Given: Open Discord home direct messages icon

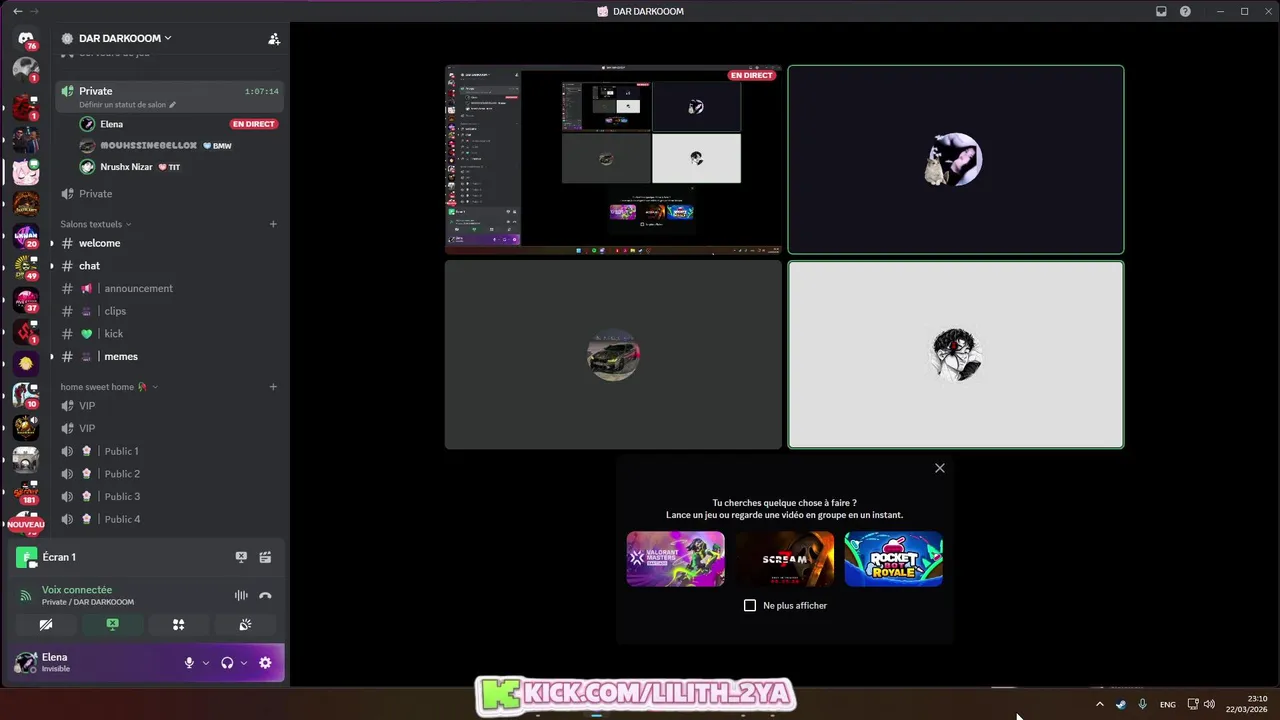Looking at the screenshot, I should (26, 38).
